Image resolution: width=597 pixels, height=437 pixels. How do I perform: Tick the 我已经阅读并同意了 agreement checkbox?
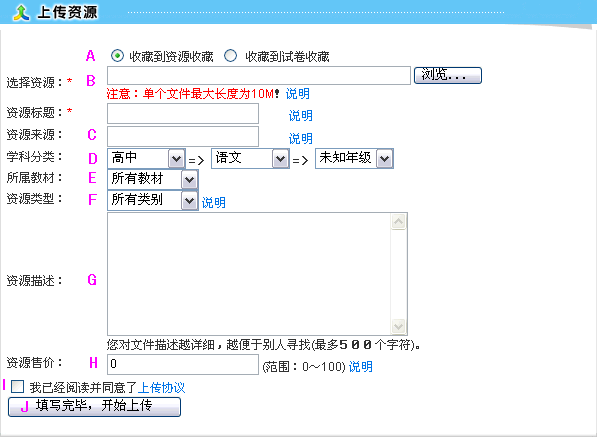tap(17, 387)
